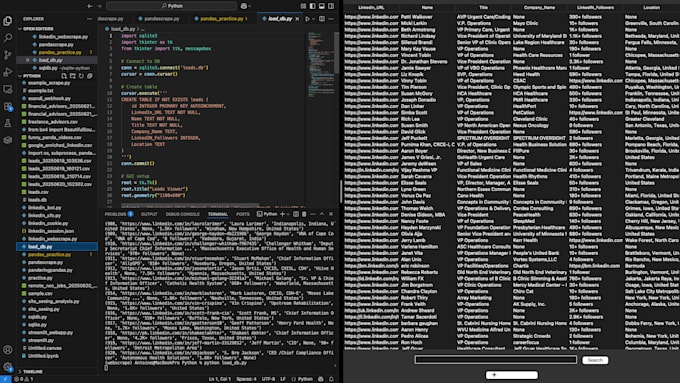Viewport: 680px width, 383px height.
Task: Open the run options dropdown beside the play icon
Action: click(314, 19)
